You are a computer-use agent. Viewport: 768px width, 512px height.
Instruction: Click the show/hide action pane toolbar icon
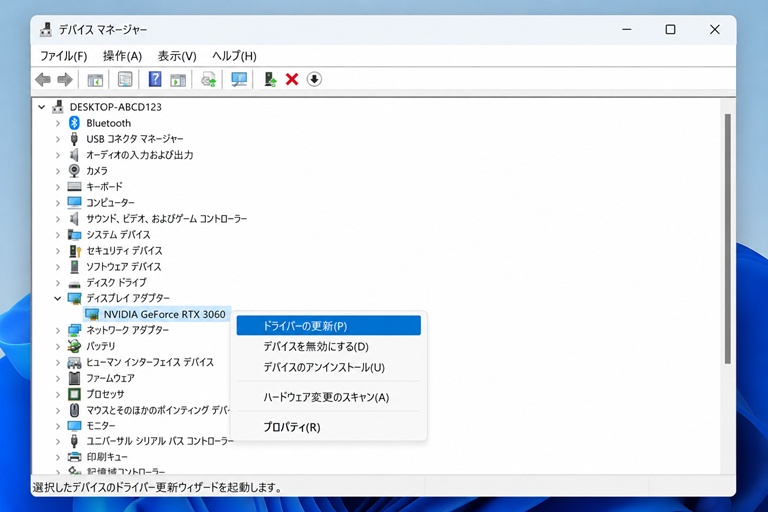[x=178, y=79]
